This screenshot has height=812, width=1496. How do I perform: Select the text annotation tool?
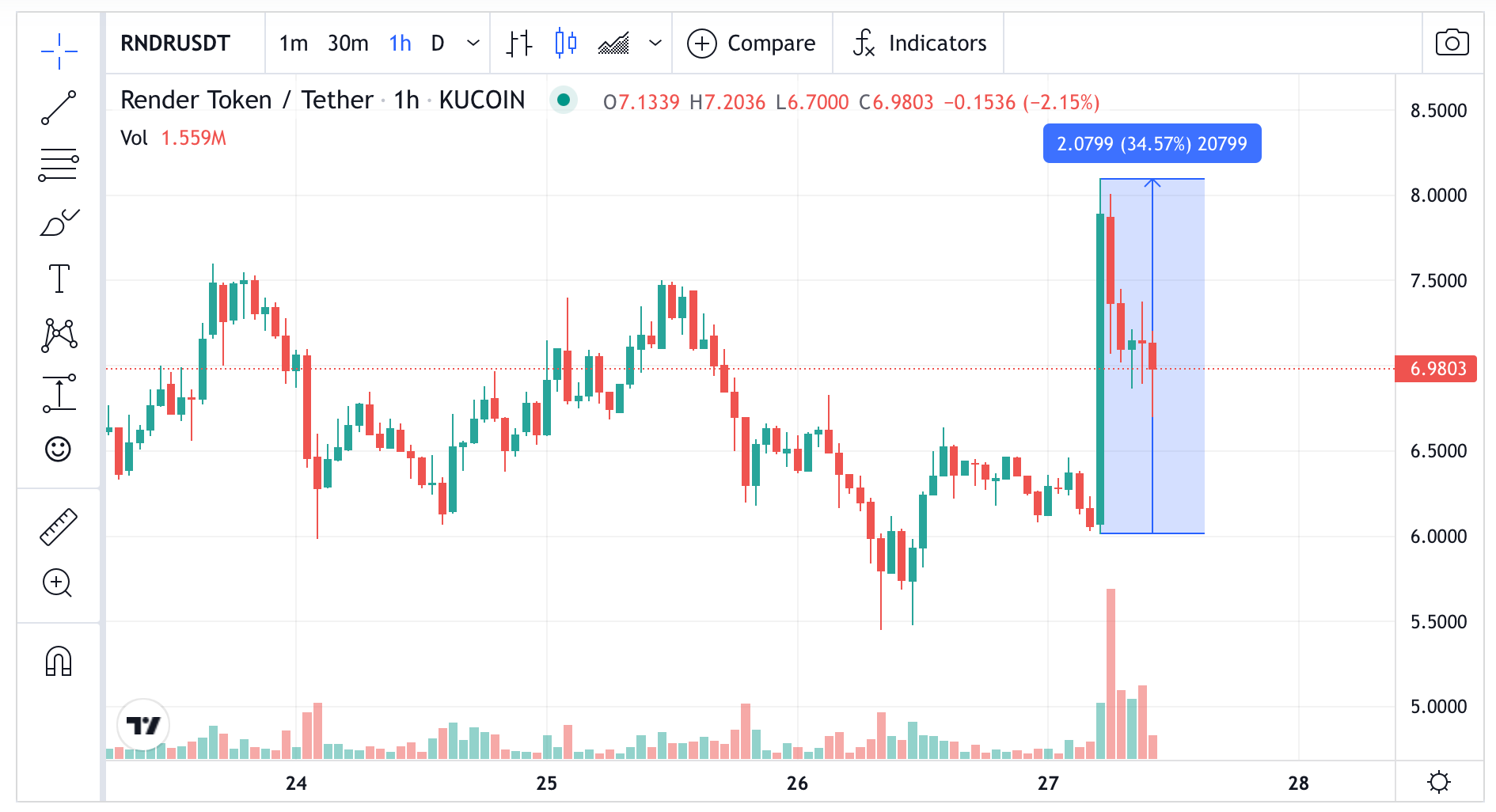[59, 279]
